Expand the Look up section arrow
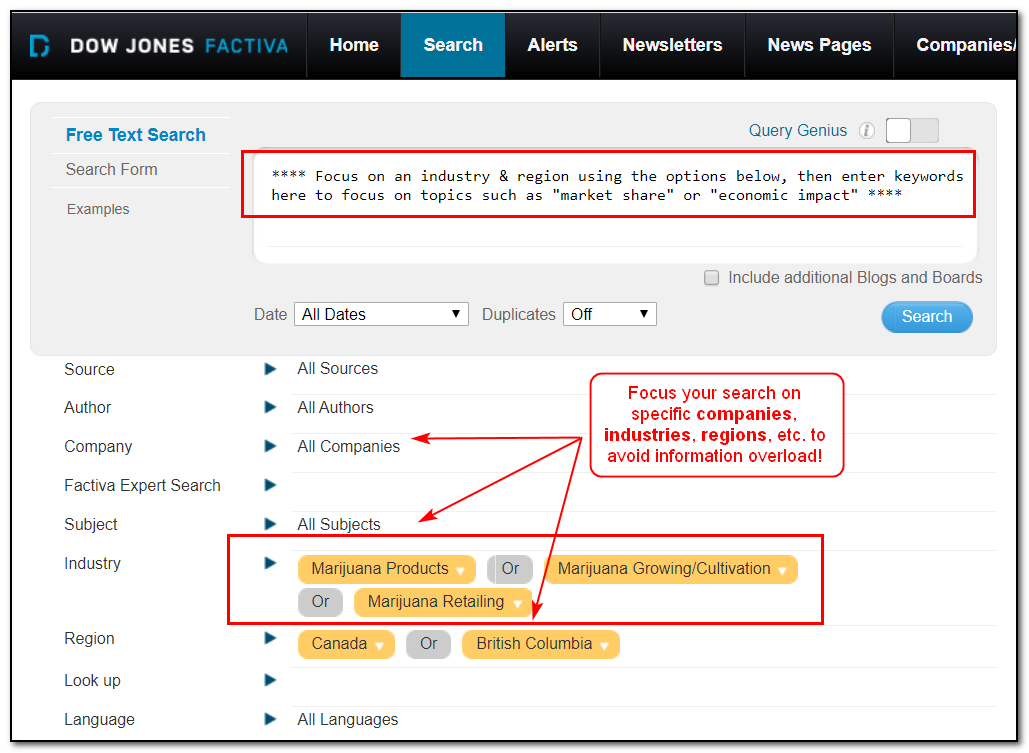This screenshot has width=1029, height=753. pyautogui.click(x=270, y=680)
